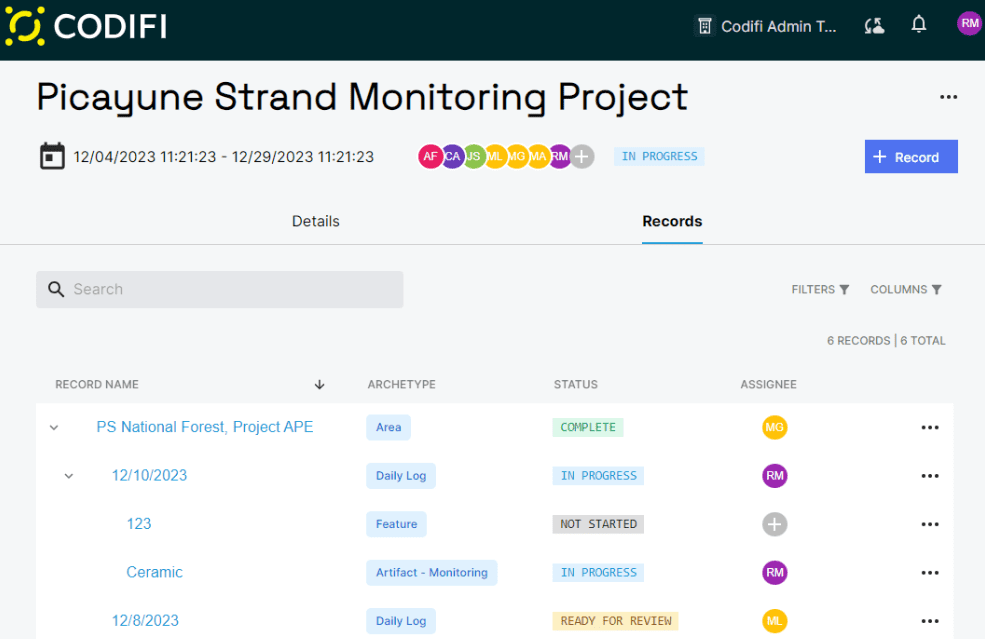Viewport: 985px width, 639px height.
Task: Click the project date range text
Action: [224, 156]
